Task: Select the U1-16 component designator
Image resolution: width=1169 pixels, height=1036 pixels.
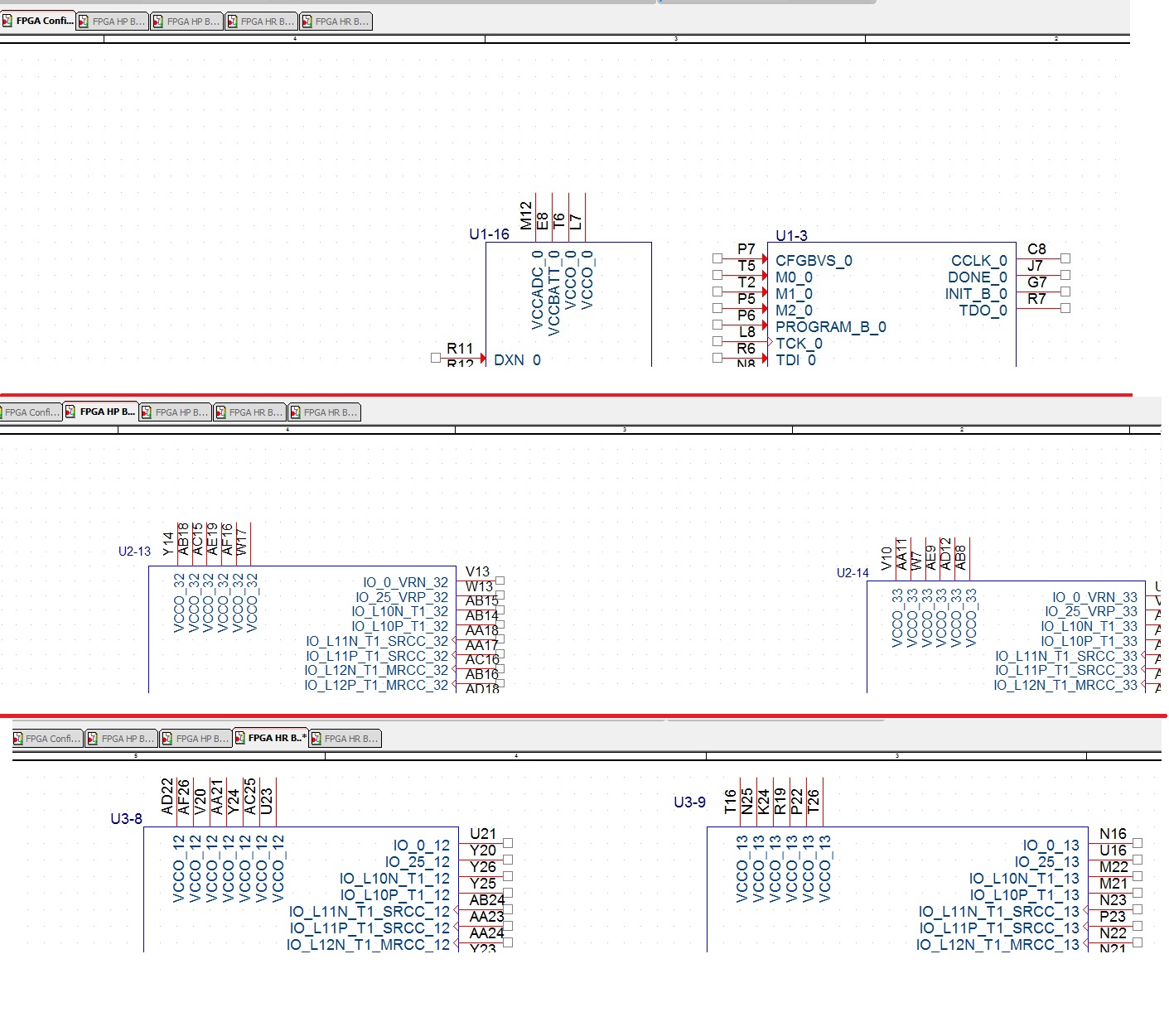Action: pyautogui.click(x=489, y=234)
